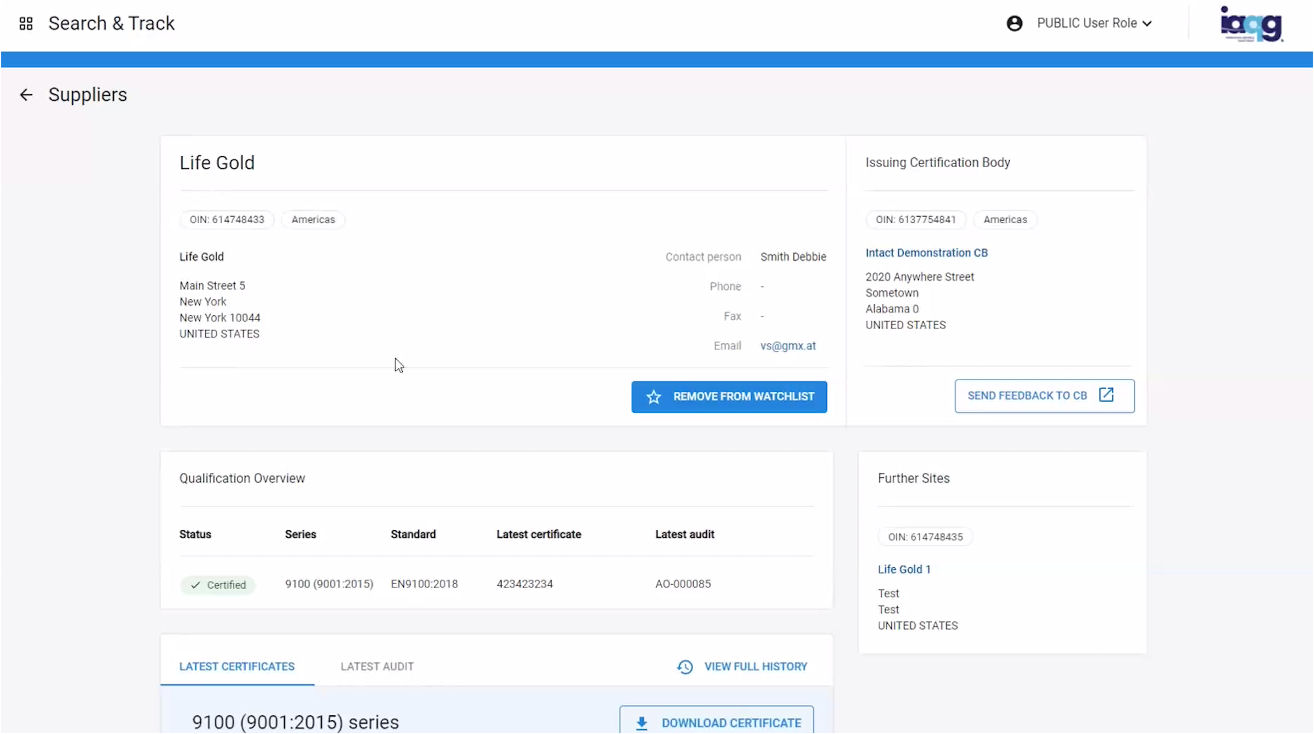This screenshot has width=1314, height=734.
Task: Click the history clock icon
Action: (685, 667)
